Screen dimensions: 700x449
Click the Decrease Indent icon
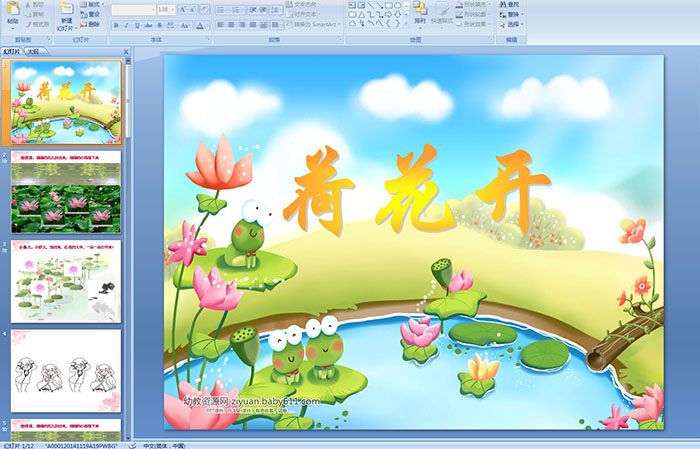click(x=253, y=10)
